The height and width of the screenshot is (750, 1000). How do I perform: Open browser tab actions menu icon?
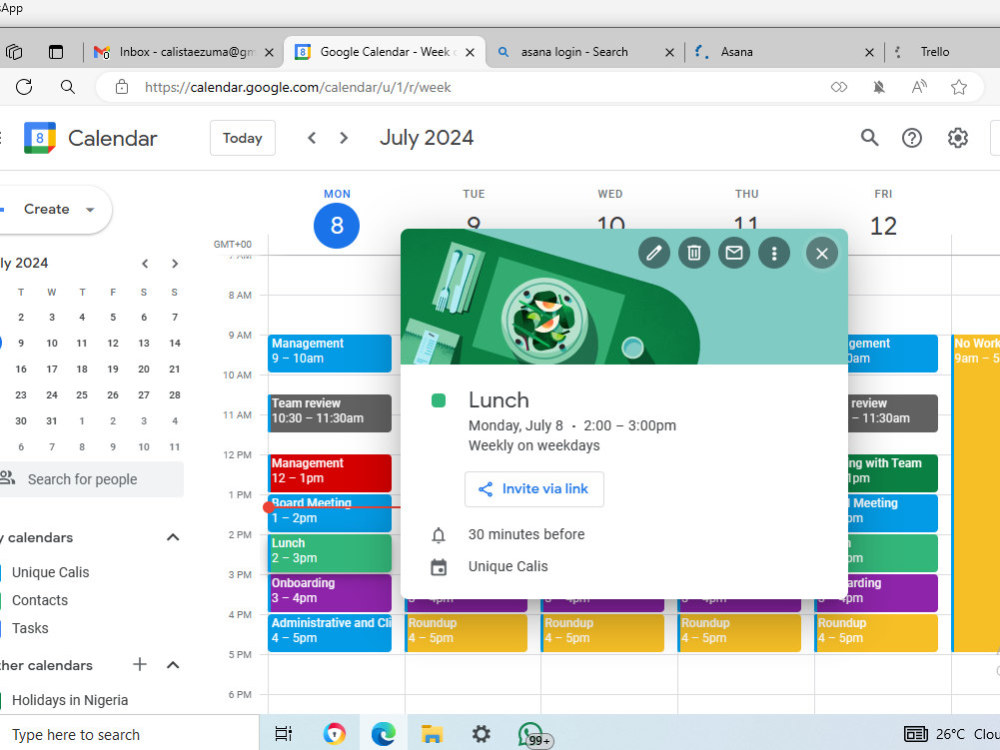[56, 52]
